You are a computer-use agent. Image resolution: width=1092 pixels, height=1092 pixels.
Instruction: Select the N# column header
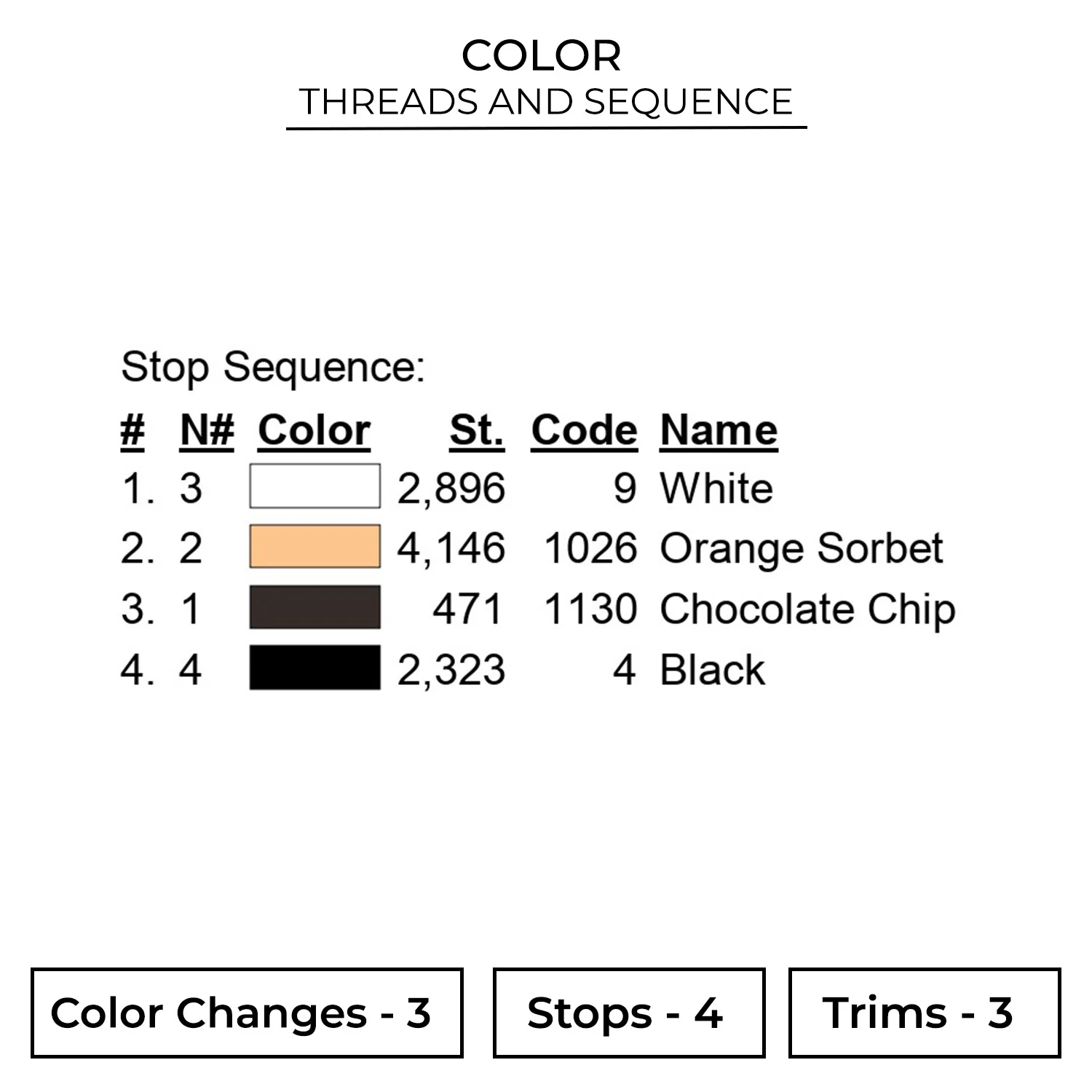[207, 430]
